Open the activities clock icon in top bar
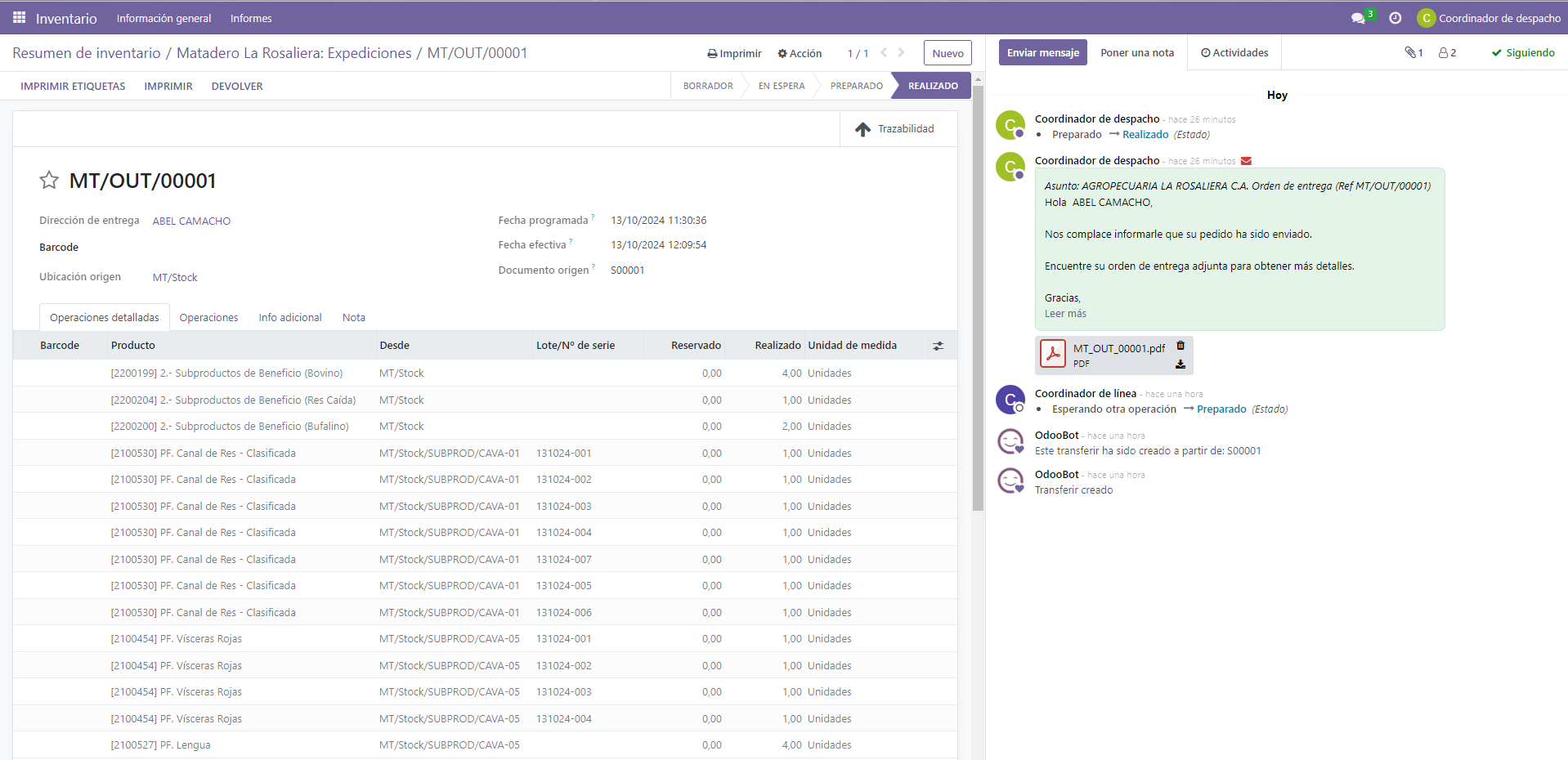 point(1396,18)
